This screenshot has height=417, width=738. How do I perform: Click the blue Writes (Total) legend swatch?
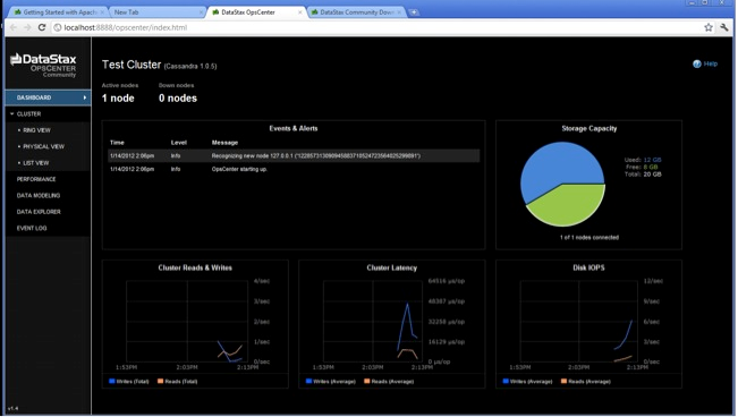pyautogui.click(x=112, y=381)
